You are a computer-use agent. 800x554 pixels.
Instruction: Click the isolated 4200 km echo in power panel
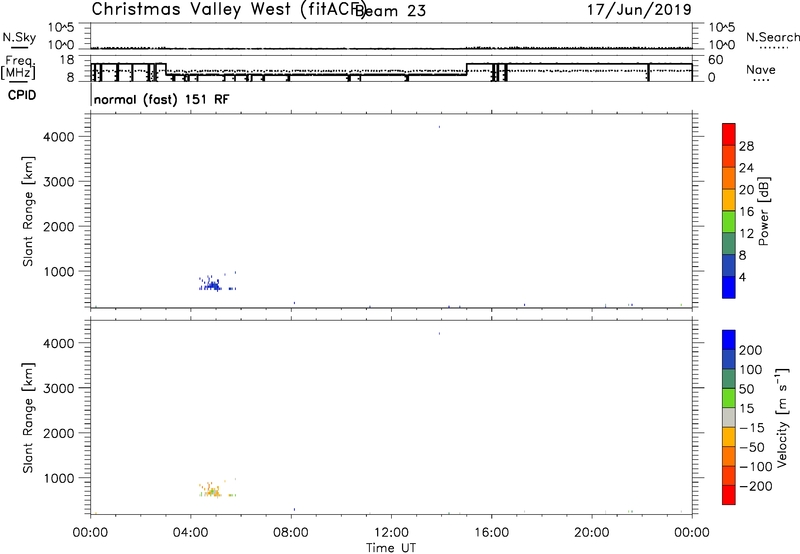(439, 127)
